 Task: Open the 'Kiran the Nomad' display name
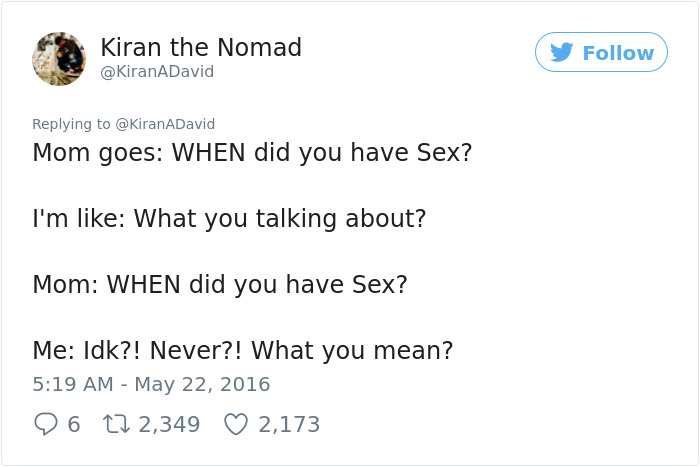click(x=201, y=47)
